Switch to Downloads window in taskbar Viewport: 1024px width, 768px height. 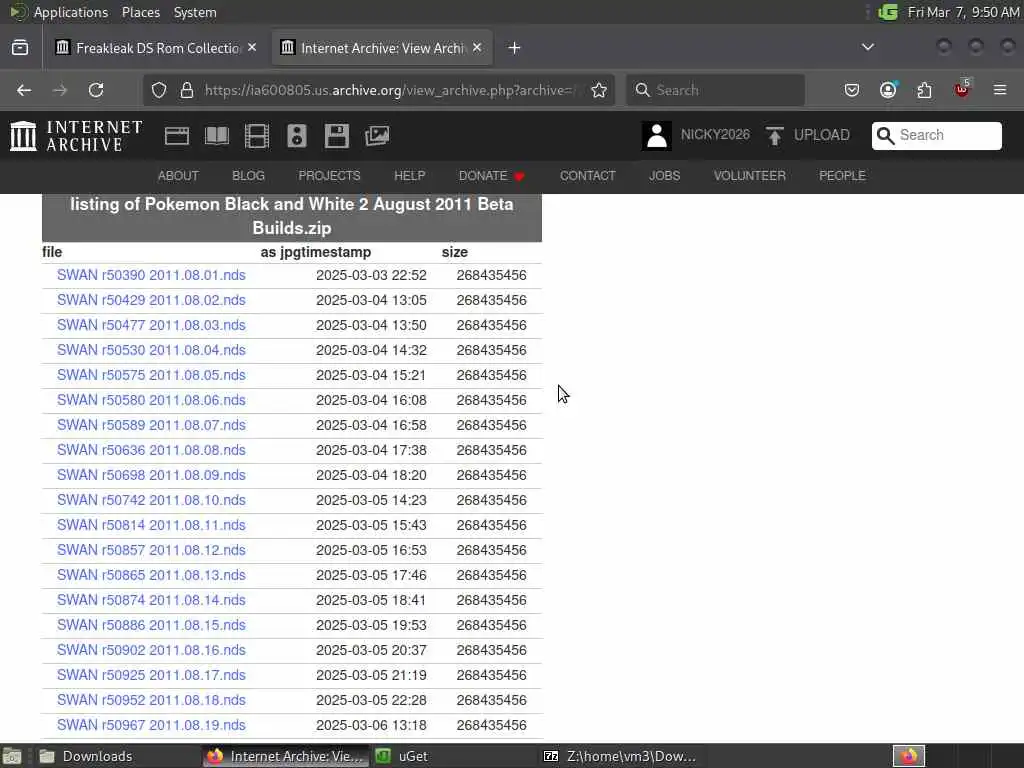pyautogui.click(x=116, y=756)
